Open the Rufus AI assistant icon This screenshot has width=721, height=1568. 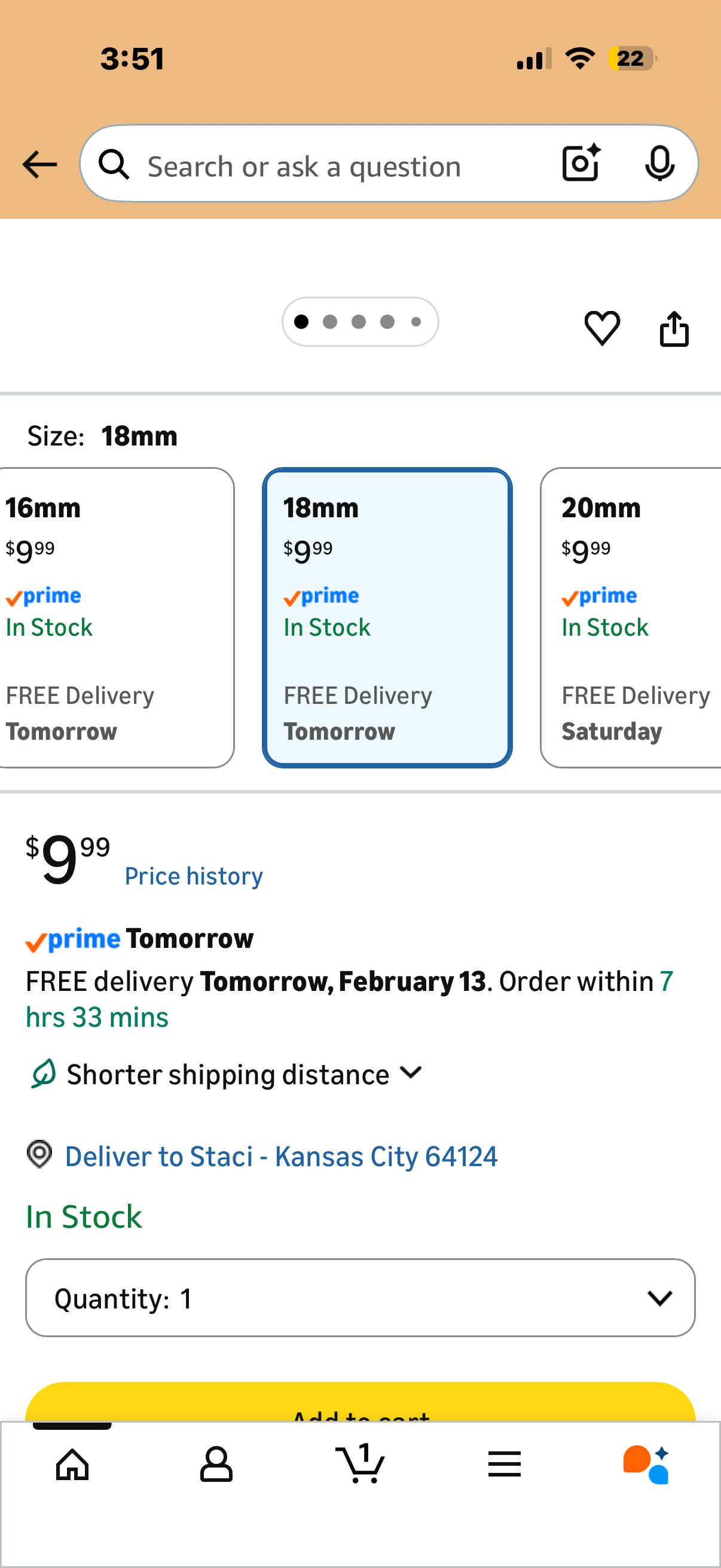coord(646,1465)
